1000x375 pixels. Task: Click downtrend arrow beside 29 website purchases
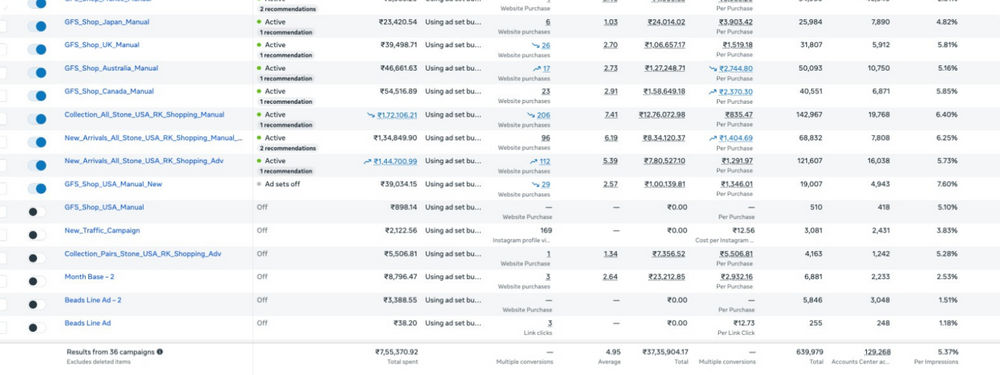[x=535, y=185]
